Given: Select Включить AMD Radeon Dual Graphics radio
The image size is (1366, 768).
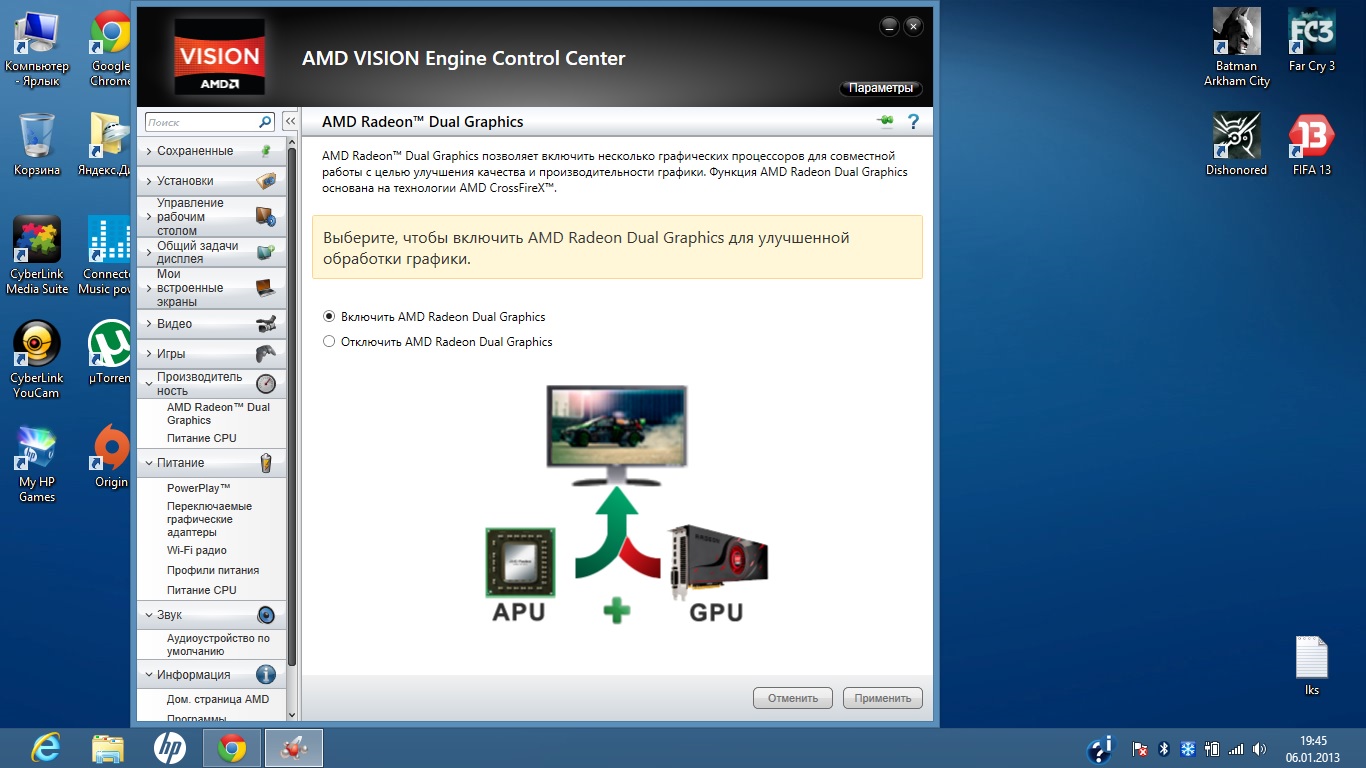Looking at the screenshot, I should pyautogui.click(x=329, y=316).
